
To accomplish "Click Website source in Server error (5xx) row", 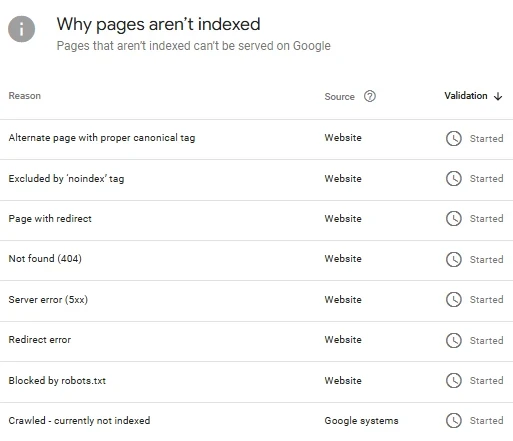I will (343, 300).
